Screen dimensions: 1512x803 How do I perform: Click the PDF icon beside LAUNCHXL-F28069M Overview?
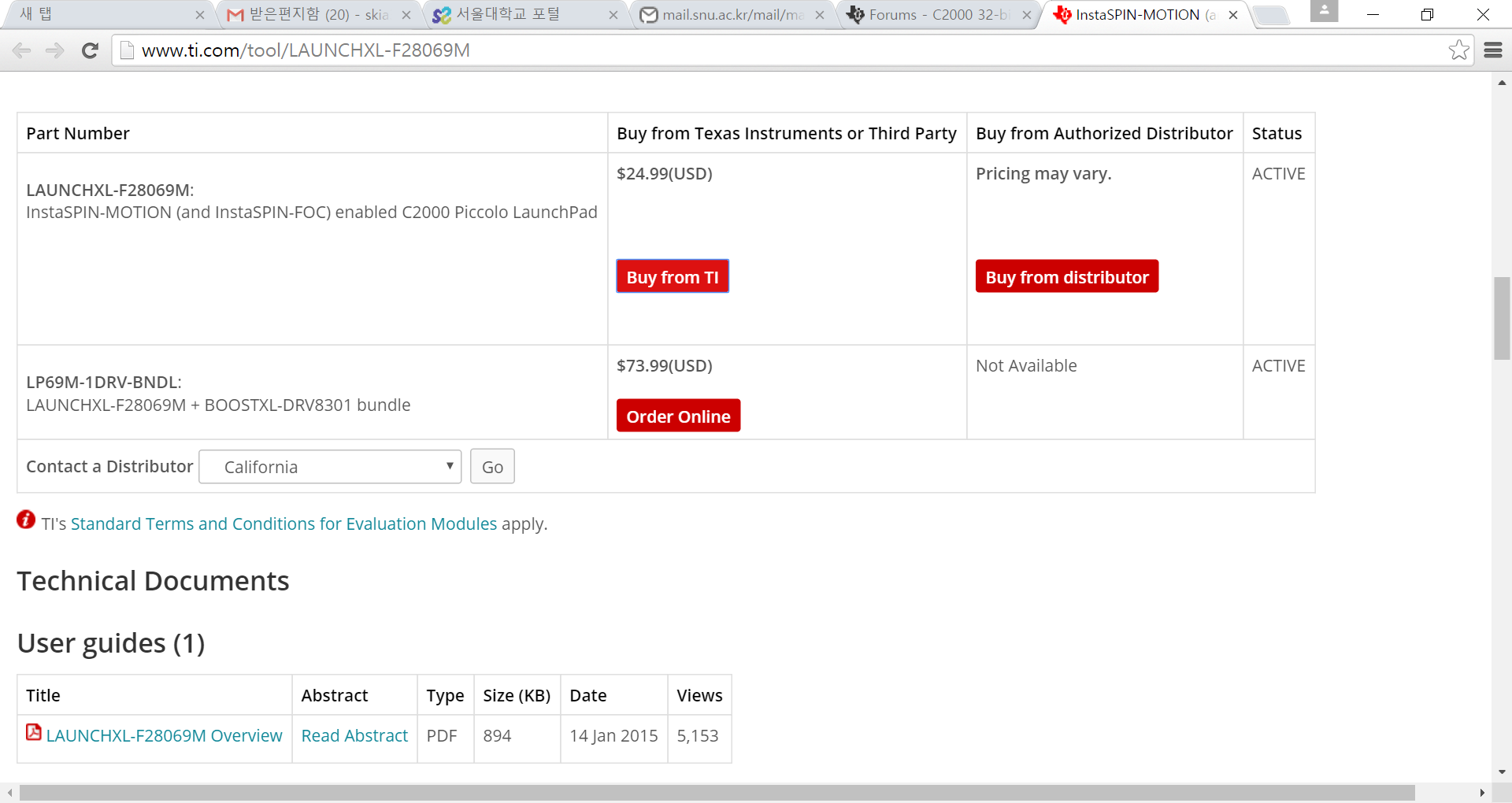pos(33,732)
